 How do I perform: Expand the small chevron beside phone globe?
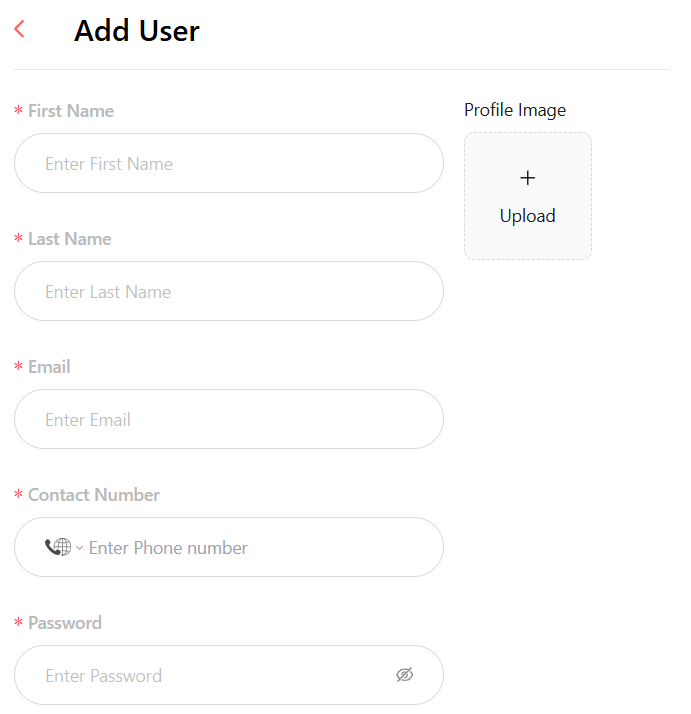pos(80,547)
